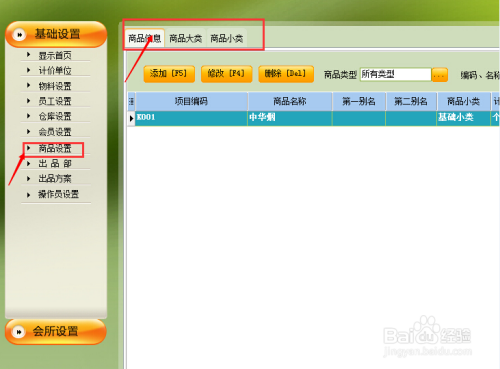Image resolution: width=500 pixels, height=369 pixels.
Task: Collapse the 基础设置 panel arrow icon
Action: (19, 35)
